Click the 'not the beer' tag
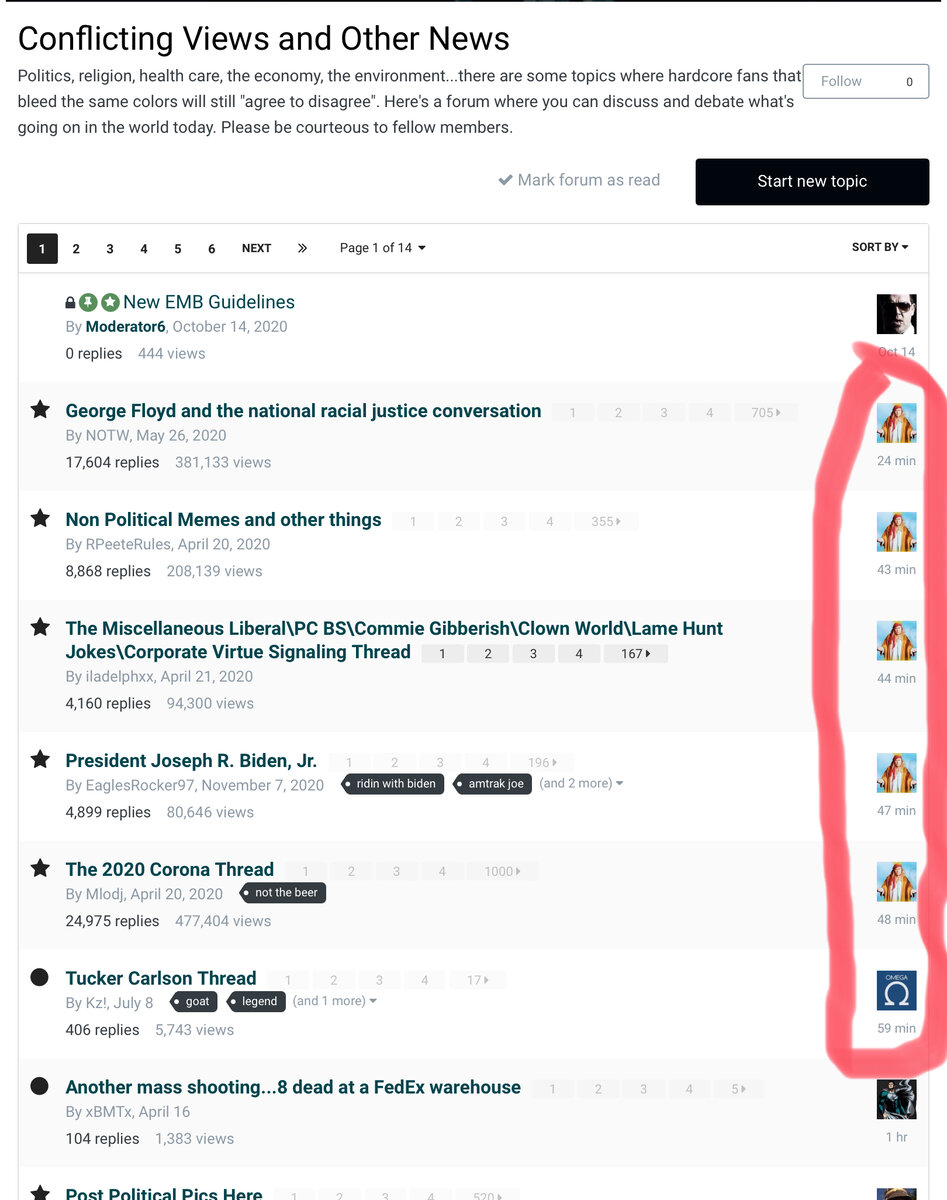This screenshot has width=947, height=1200. tap(285, 893)
